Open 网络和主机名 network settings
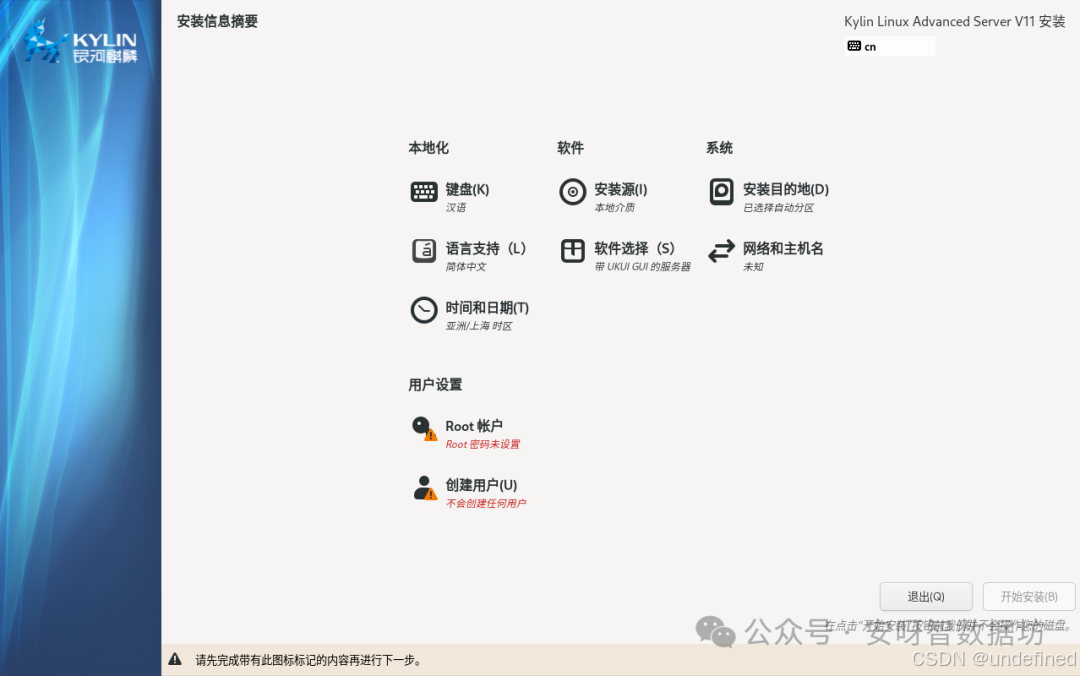The image size is (1080, 676). tap(782, 249)
